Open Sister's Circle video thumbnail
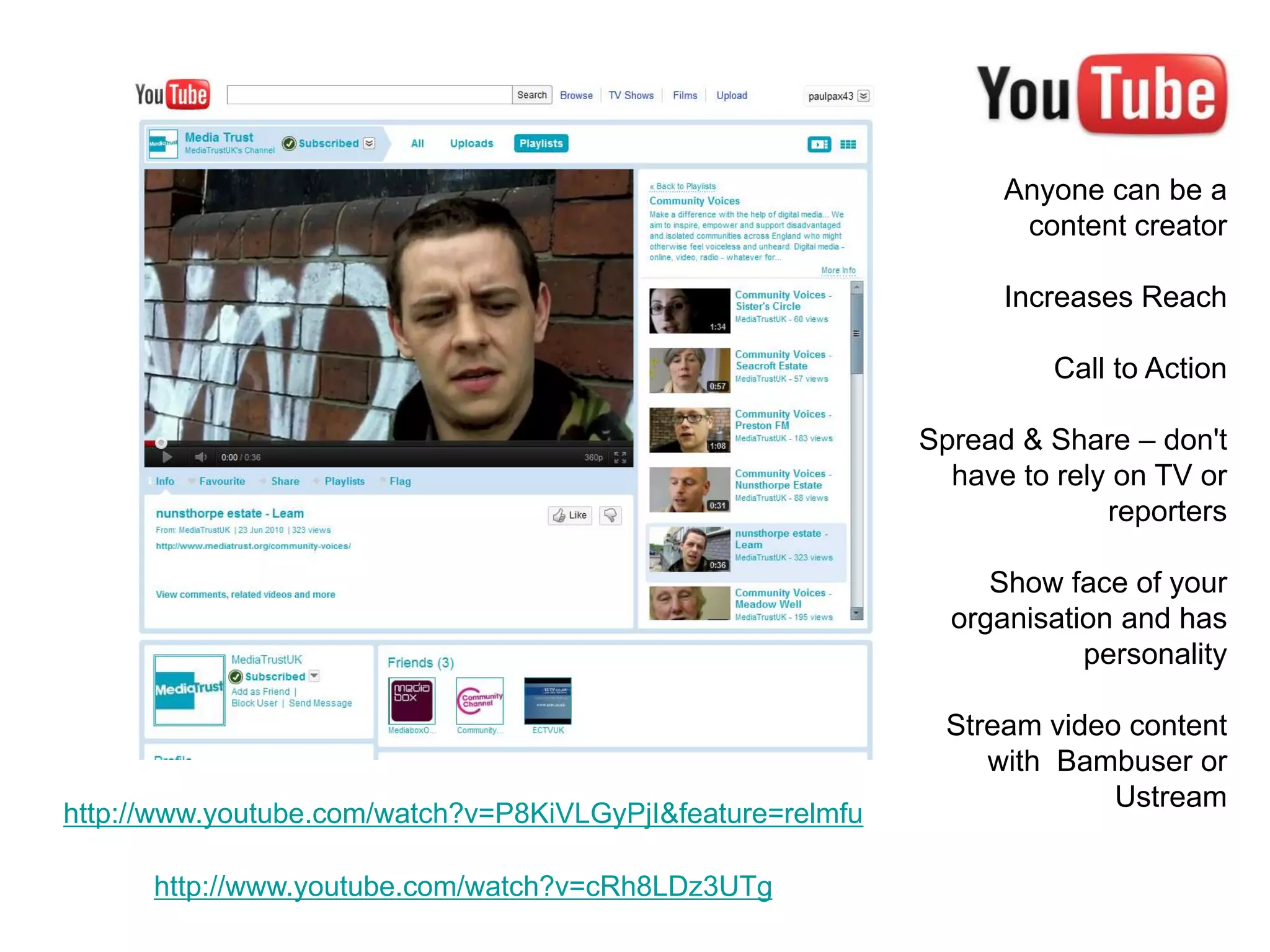 (690, 311)
